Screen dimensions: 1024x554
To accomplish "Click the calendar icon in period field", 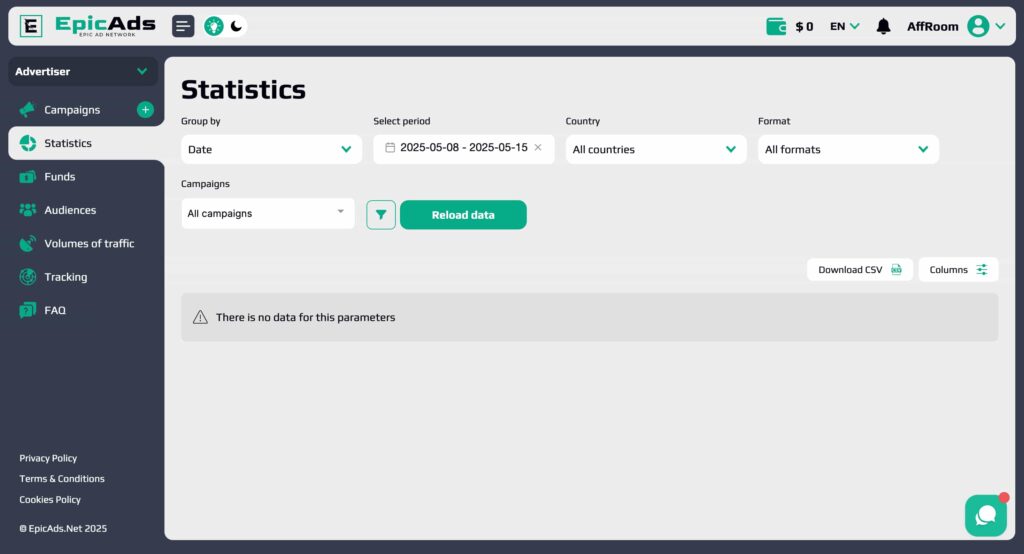I will pyautogui.click(x=390, y=148).
